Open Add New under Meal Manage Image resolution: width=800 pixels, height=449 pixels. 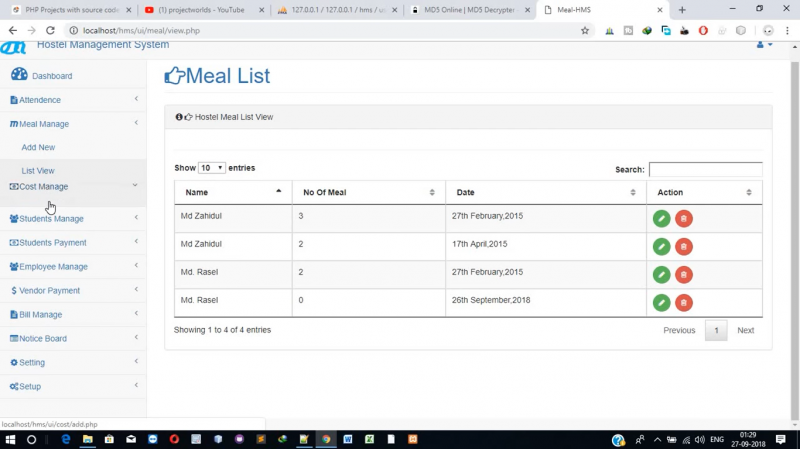click(x=38, y=147)
